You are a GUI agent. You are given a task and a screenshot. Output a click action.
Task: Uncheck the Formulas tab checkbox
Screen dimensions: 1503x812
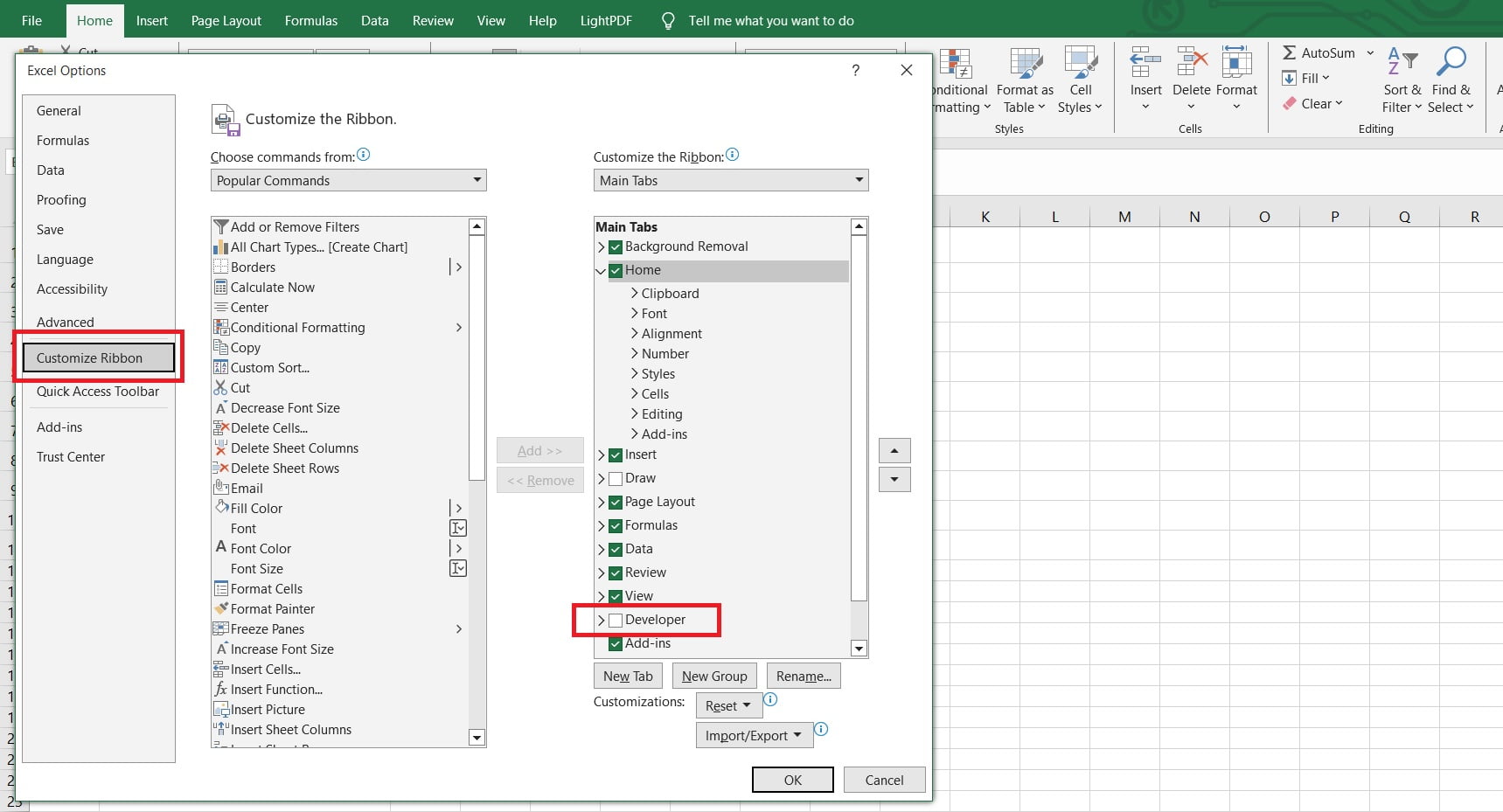pos(616,525)
